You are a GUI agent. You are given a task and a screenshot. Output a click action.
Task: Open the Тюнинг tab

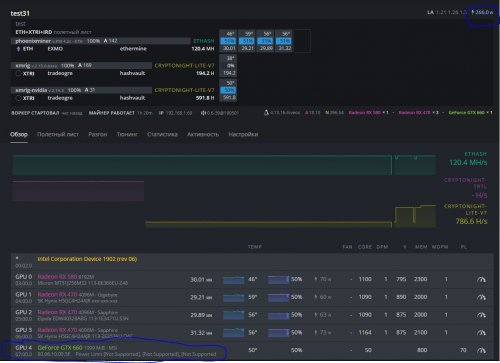click(x=127, y=134)
